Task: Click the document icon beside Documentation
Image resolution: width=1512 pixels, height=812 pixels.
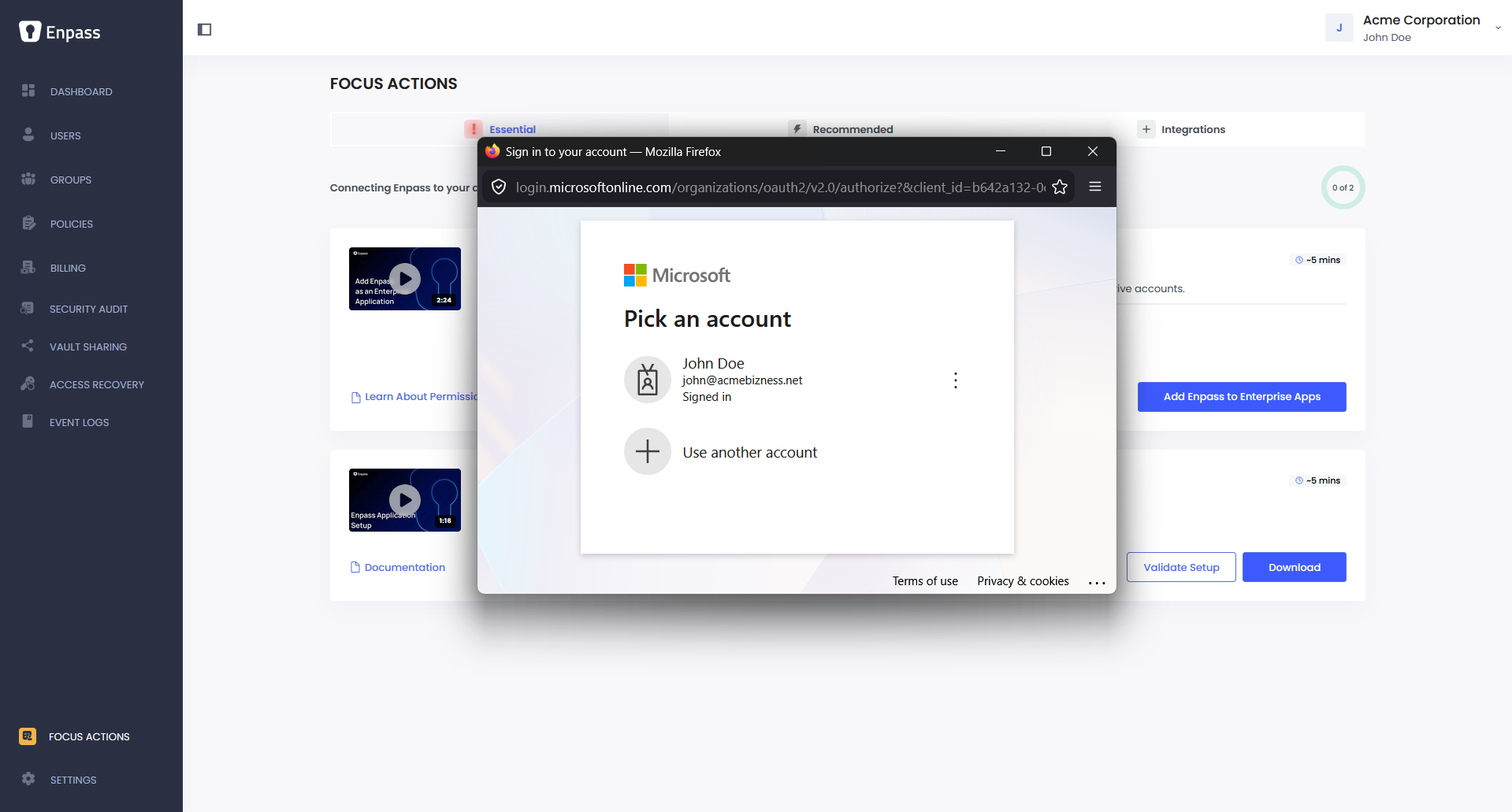Action: (355, 567)
